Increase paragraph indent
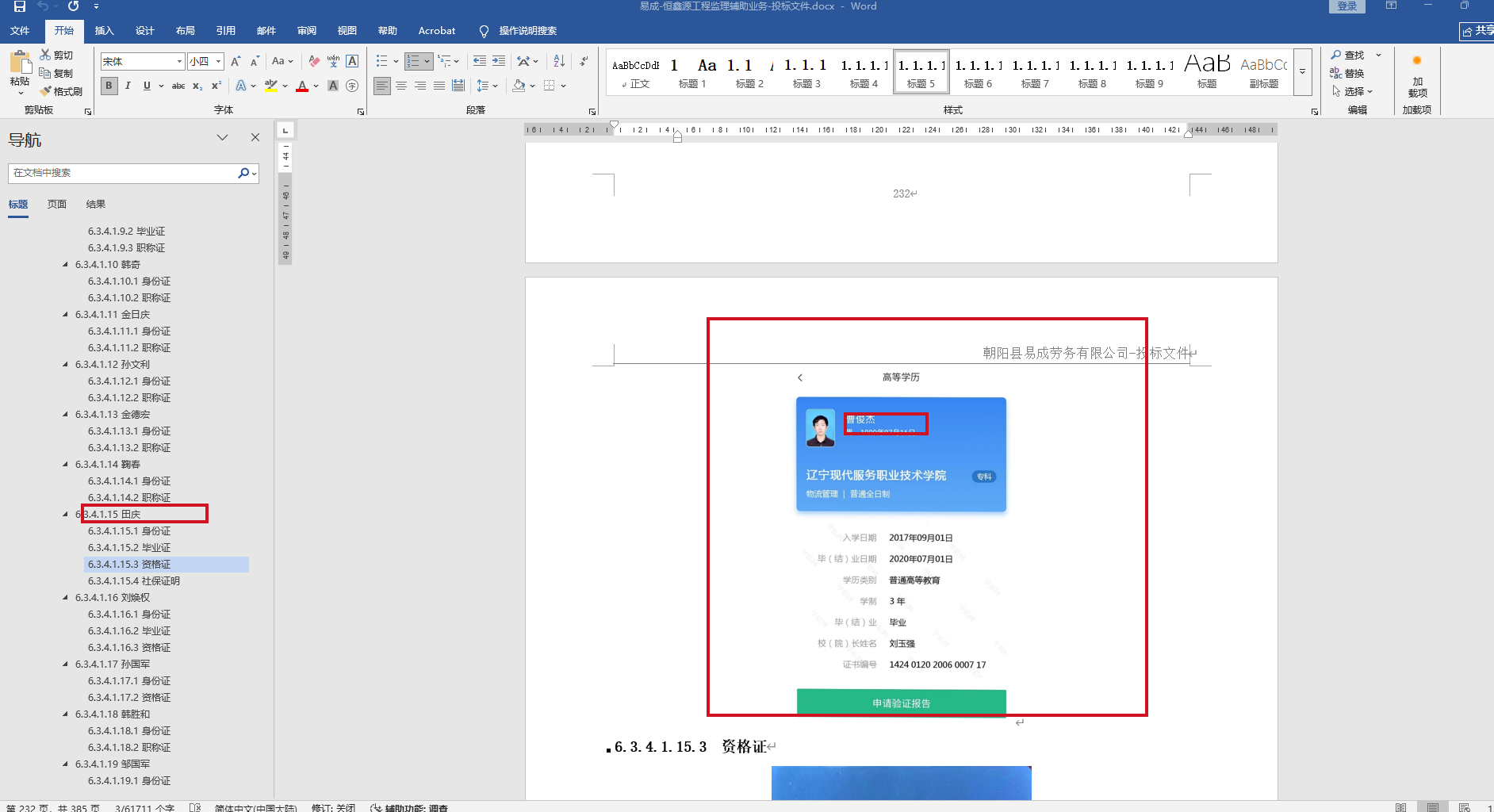Image resolution: width=1494 pixels, height=812 pixels. (499, 61)
